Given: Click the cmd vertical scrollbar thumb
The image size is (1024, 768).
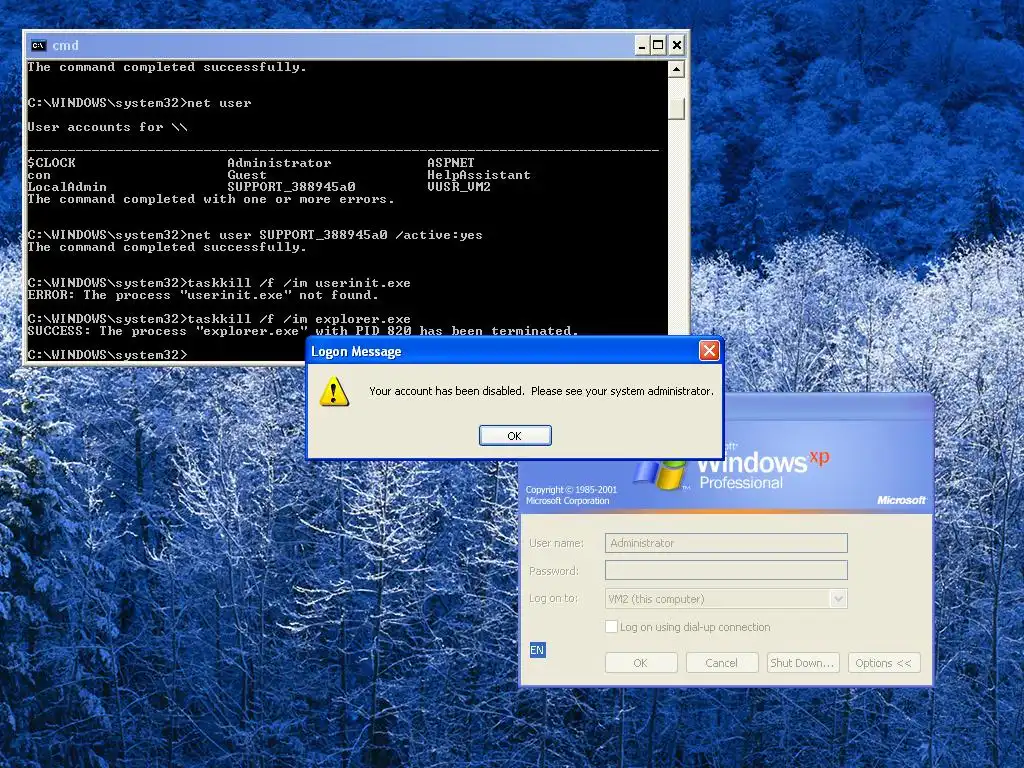Looking at the screenshot, I should point(677,108).
